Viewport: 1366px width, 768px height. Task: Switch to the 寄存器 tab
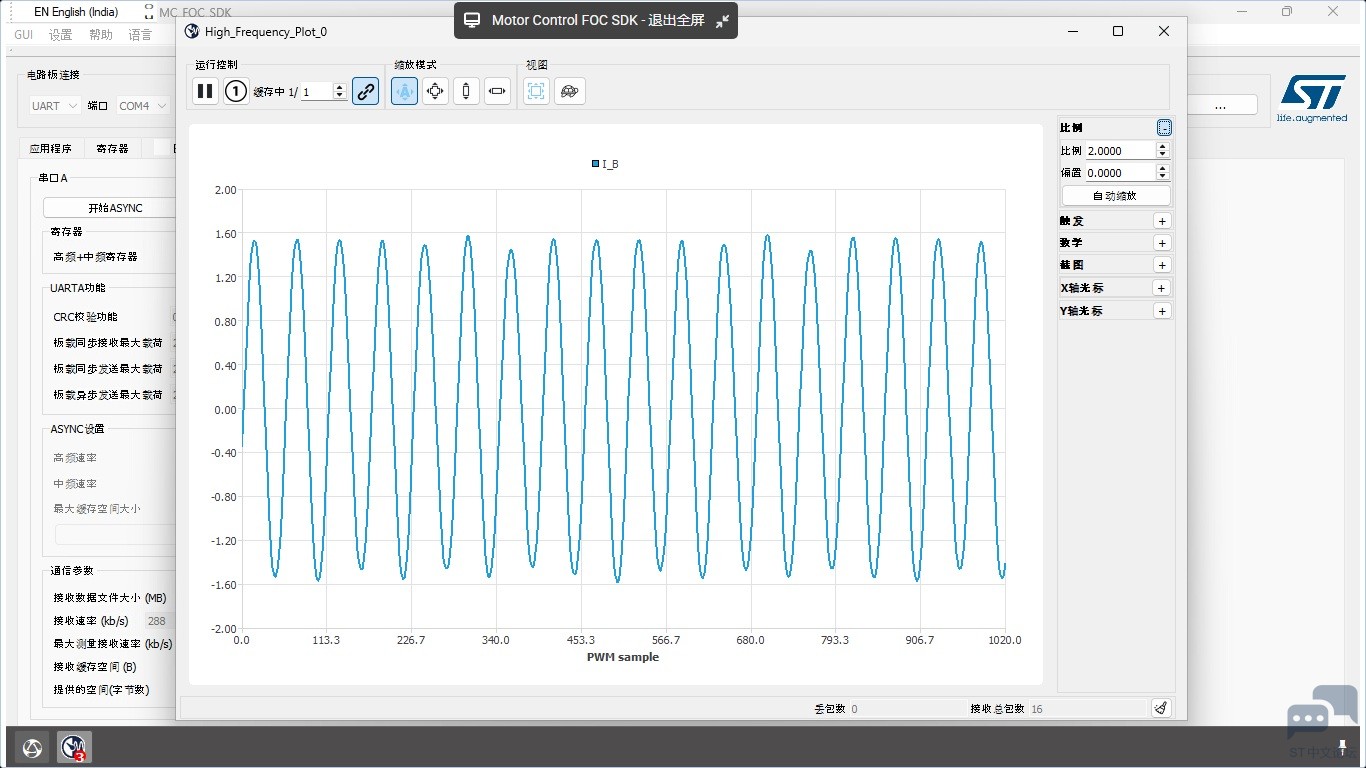point(112,148)
